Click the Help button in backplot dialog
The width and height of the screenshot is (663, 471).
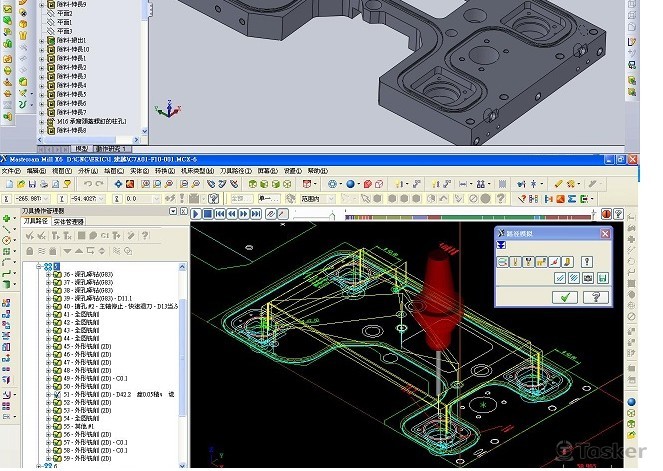pyautogui.click(x=595, y=297)
